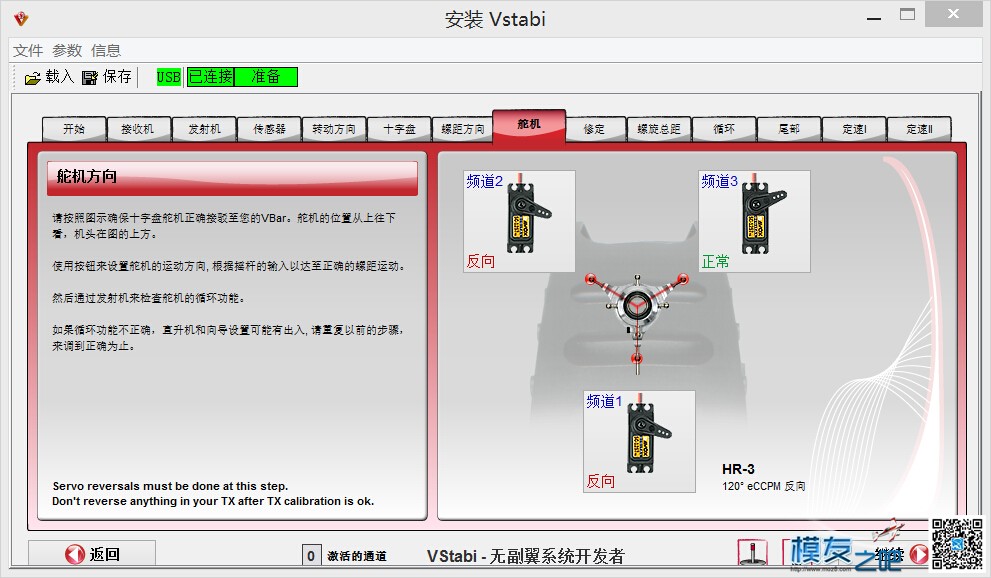
Task: Switch to the 开始 tab
Action: tap(74, 129)
